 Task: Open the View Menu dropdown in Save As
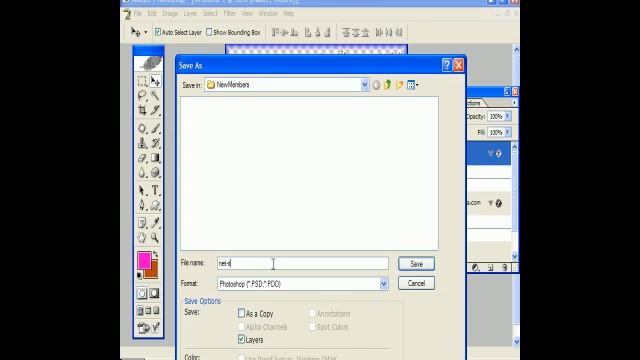click(x=413, y=85)
